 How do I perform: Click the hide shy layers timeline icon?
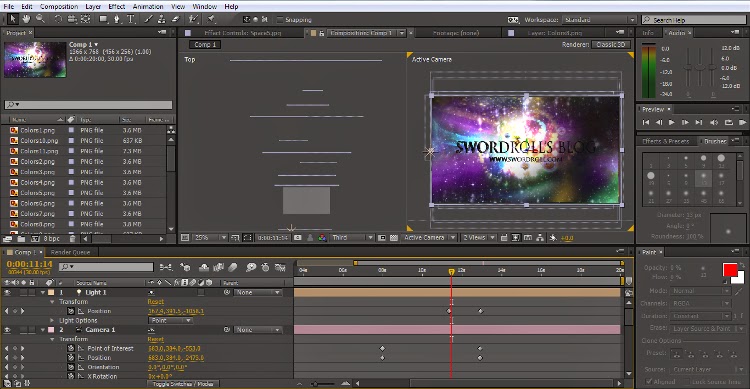click(203, 267)
